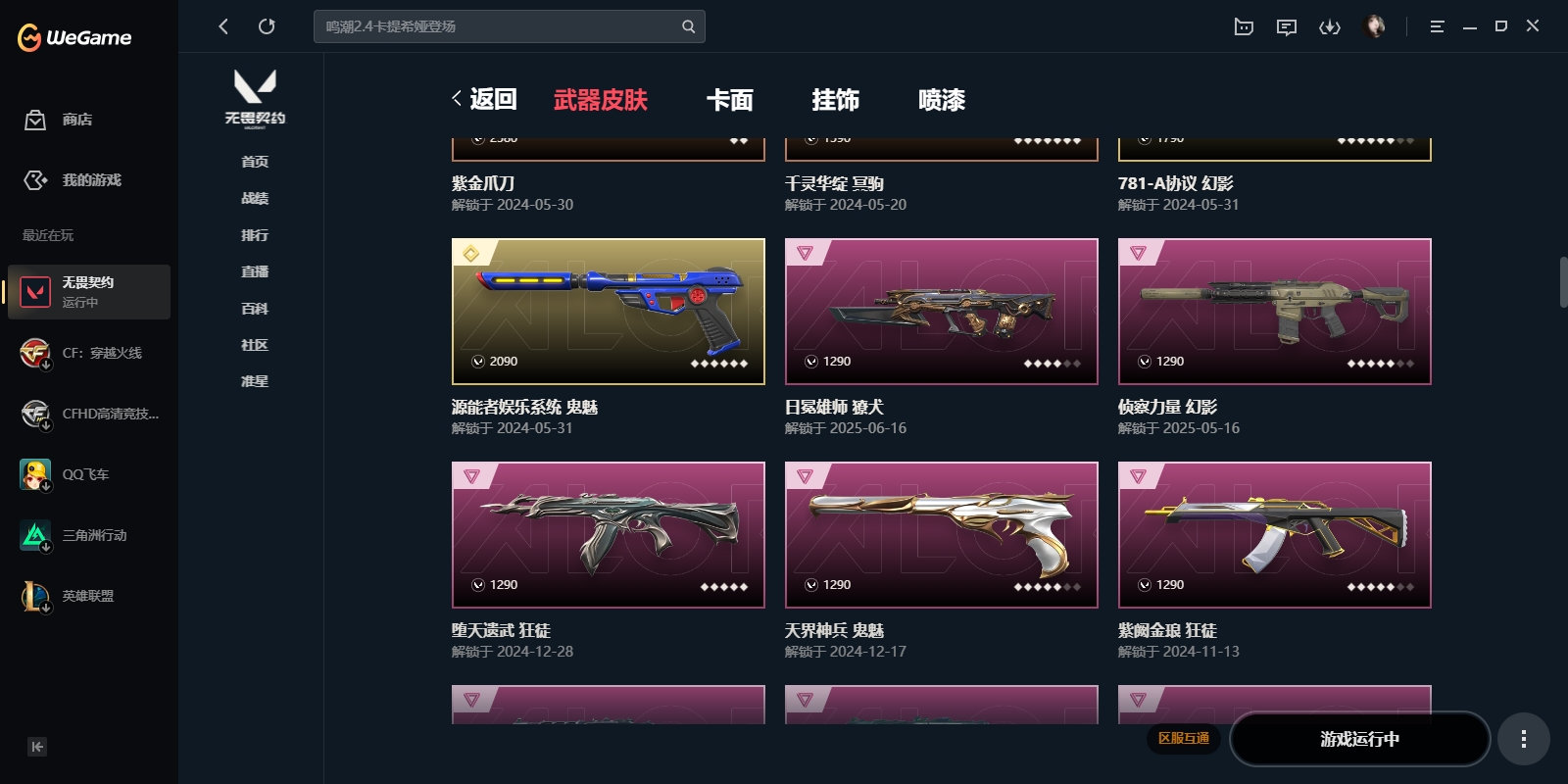Viewport: 1568px width, 784px height.
Task: Open the 源能者娱乐系统 鬼魅 skin thumbnail
Action: tap(608, 312)
